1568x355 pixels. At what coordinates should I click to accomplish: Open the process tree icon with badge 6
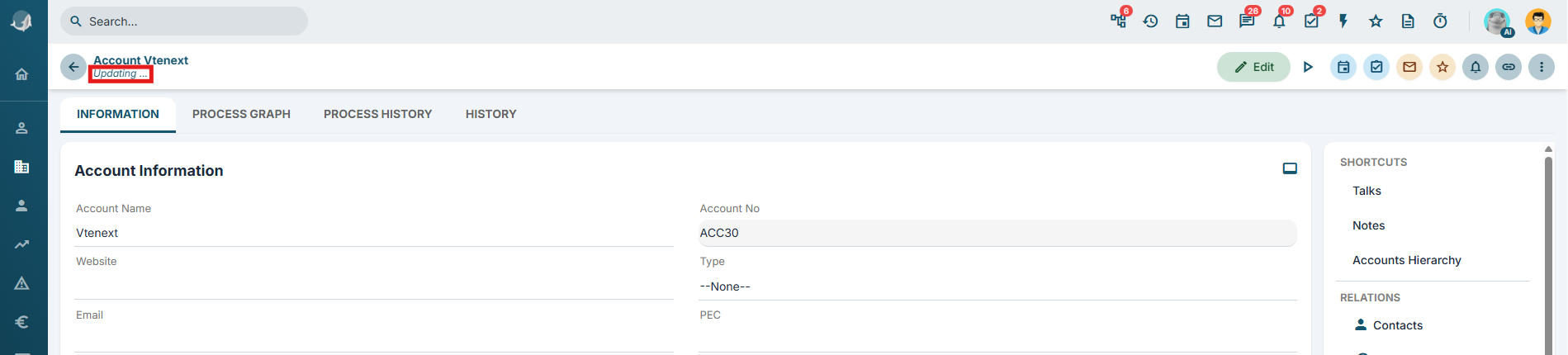pos(1119,21)
